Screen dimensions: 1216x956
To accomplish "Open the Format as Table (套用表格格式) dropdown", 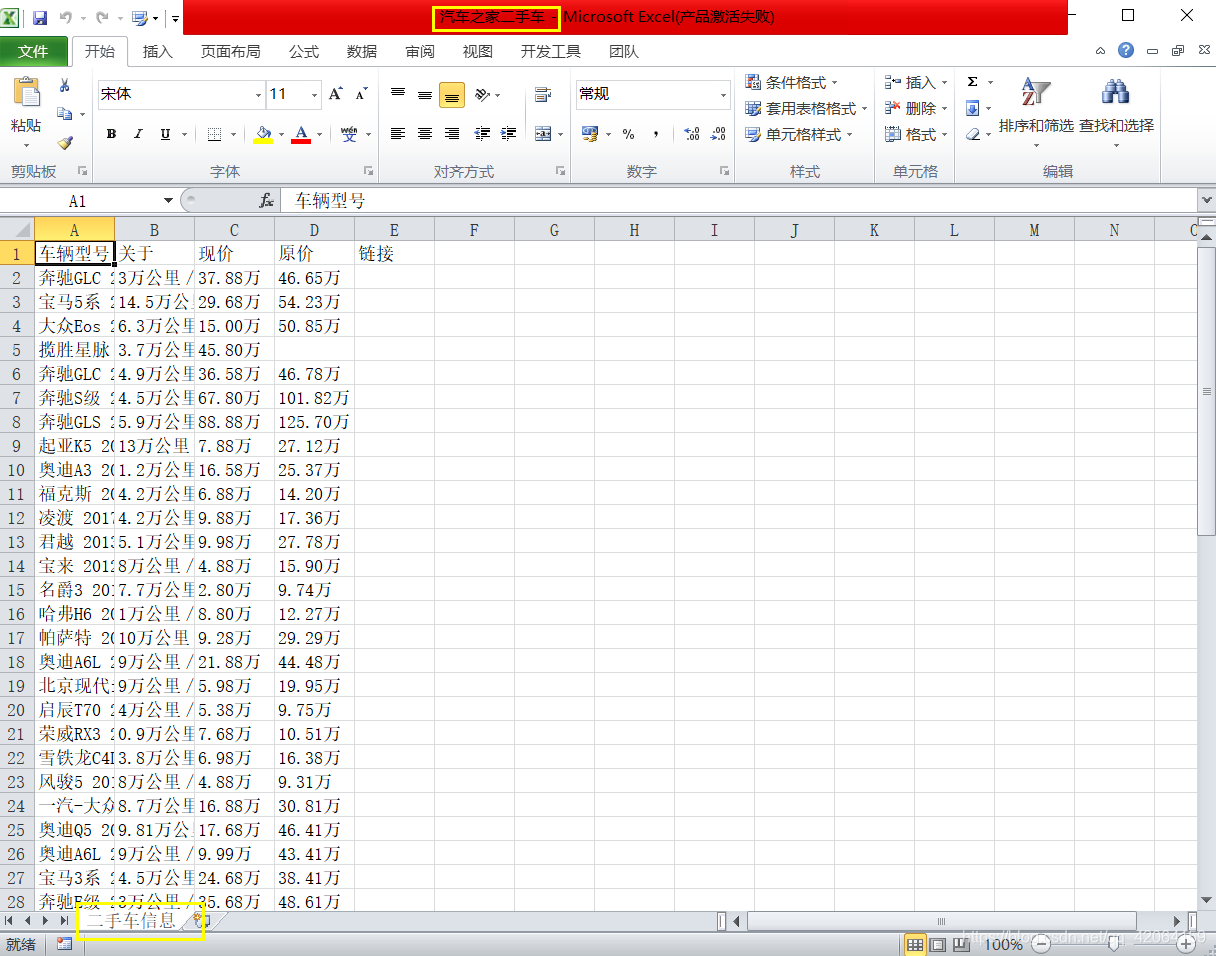I will click(x=806, y=108).
